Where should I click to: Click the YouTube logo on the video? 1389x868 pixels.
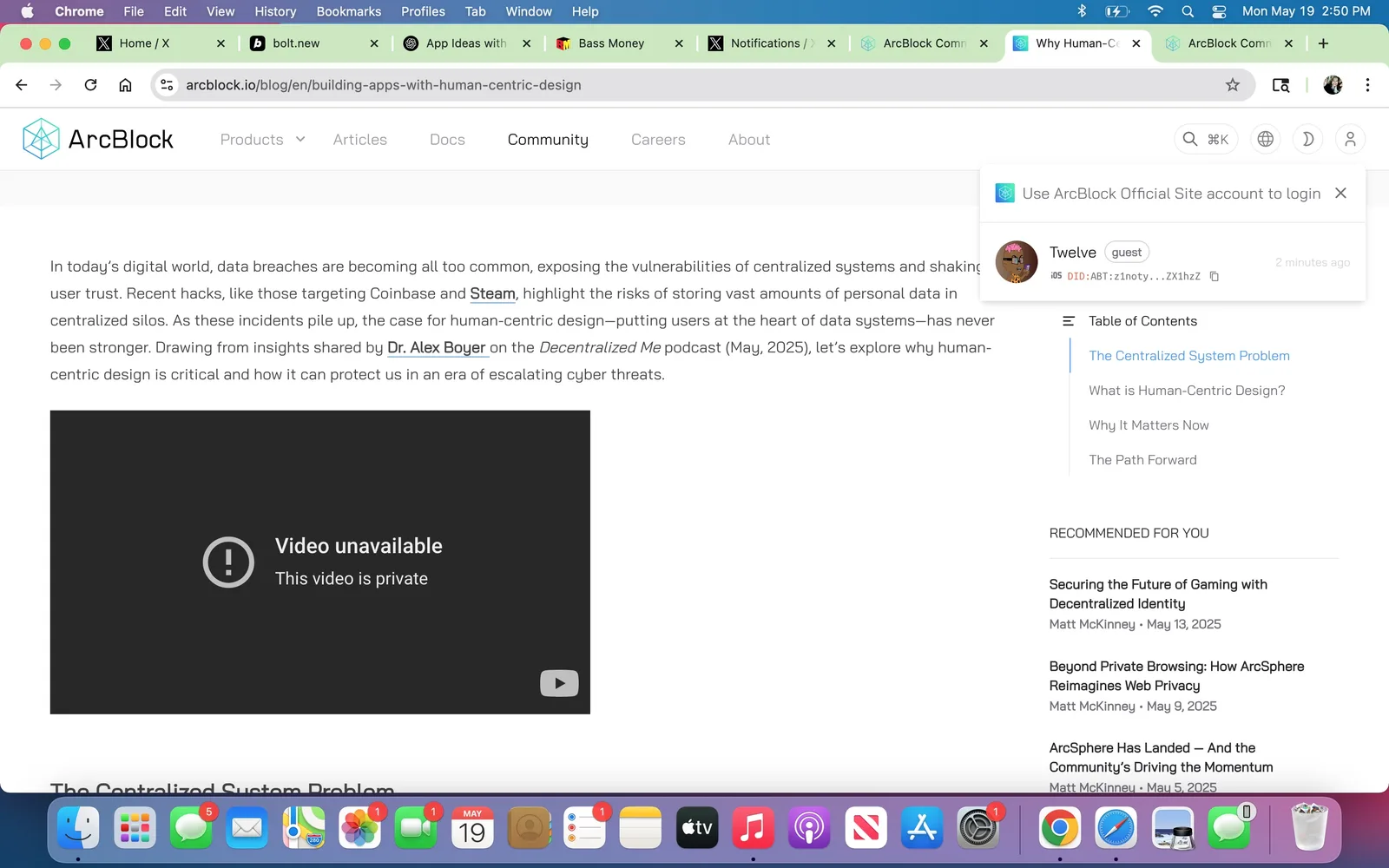[x=559, y=683]
